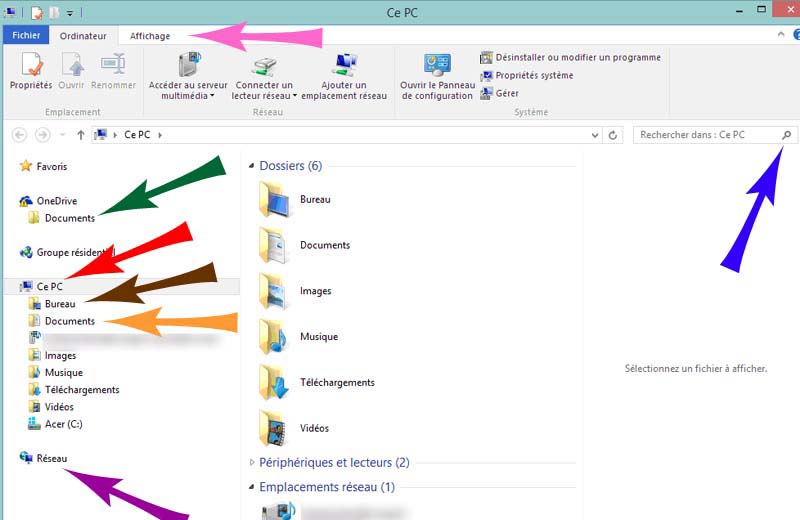Minimize the Ce PC window
This screenshot has height=520, width=800.
(x=739, y=10)
